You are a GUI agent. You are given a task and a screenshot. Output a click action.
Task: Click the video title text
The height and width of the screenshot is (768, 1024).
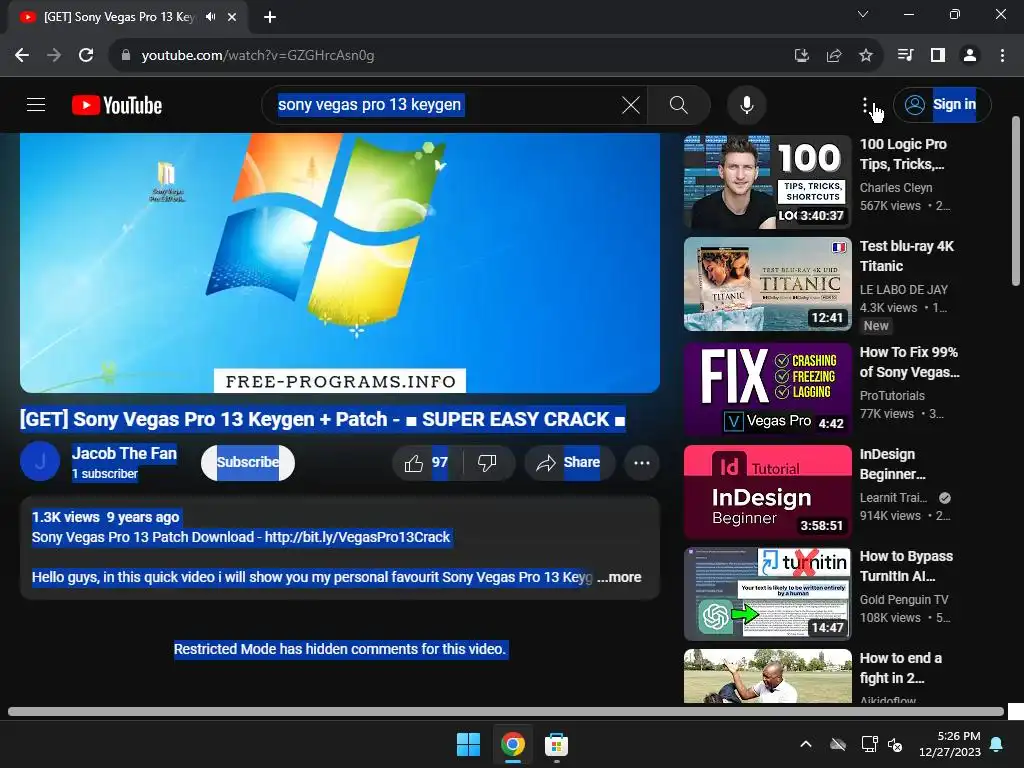click(x=323, y=419)
